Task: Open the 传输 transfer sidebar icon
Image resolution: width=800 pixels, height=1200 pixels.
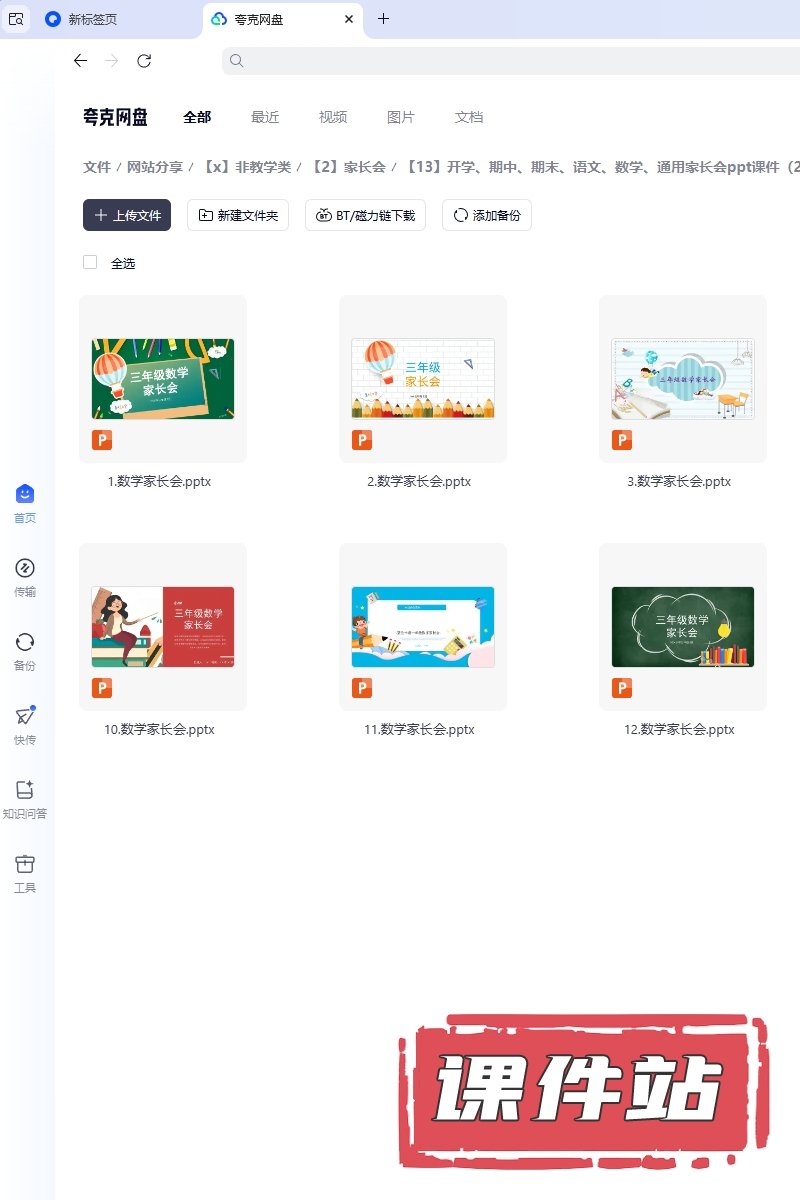Action: pos(25,569)
